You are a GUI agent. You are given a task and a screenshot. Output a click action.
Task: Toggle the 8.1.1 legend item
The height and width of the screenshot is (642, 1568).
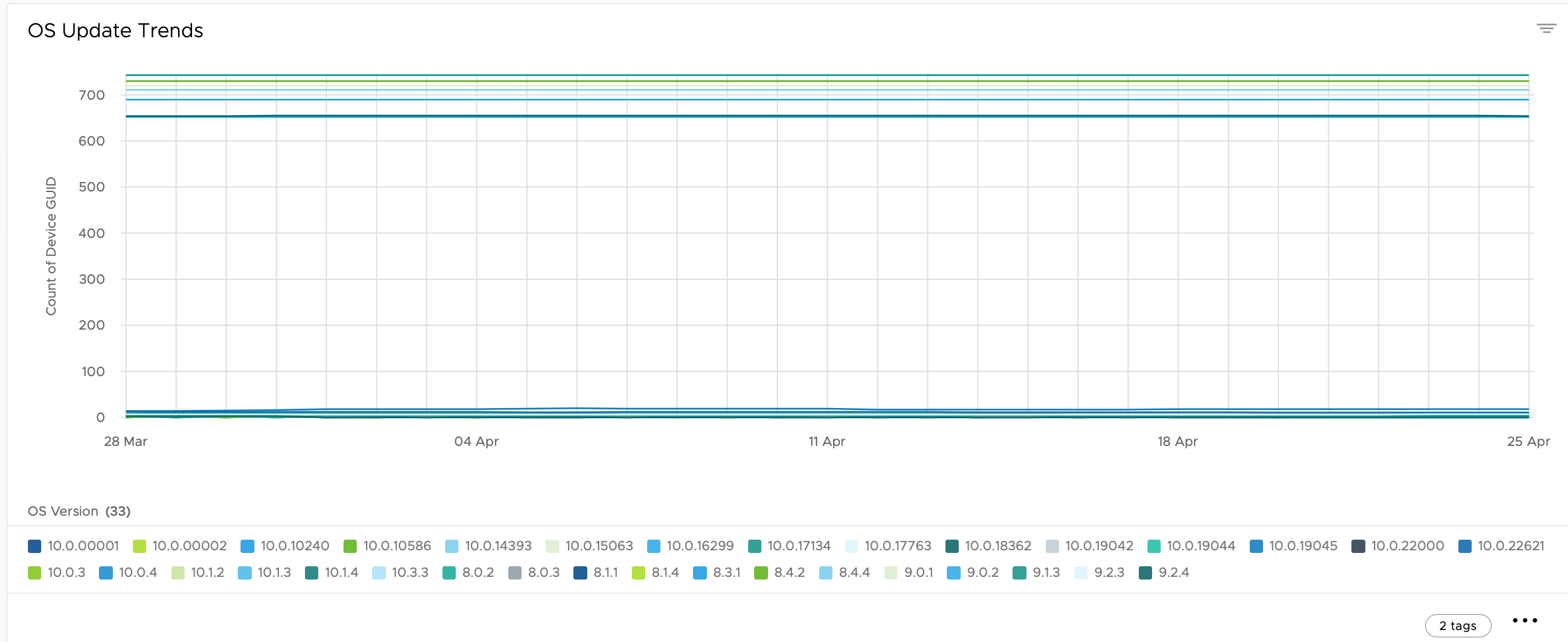[595, 572]
